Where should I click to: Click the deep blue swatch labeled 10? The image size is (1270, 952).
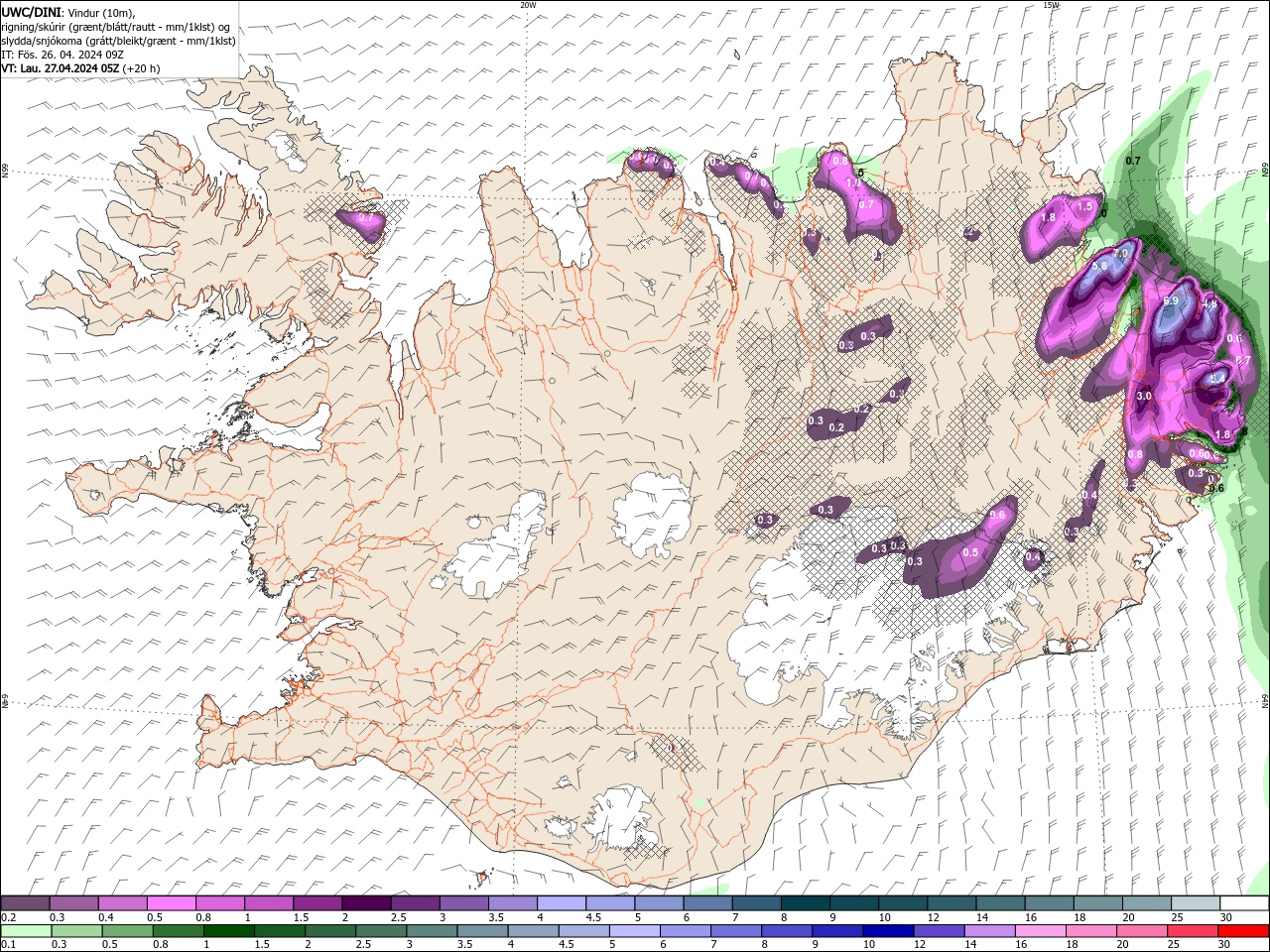[x=888, y=931]
